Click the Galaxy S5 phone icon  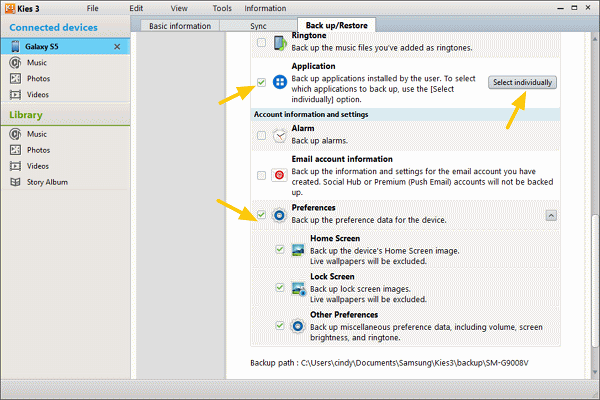coord(15,46)
